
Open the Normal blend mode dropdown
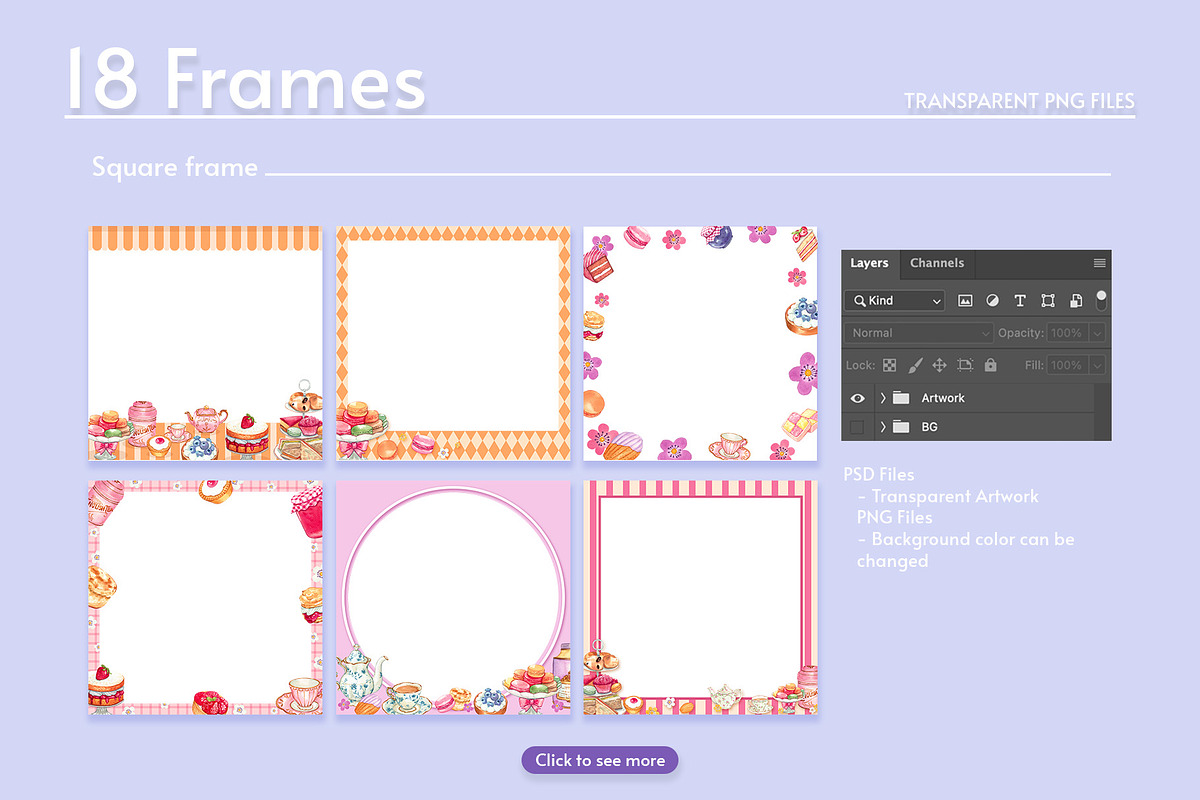[x=919, y=333]
